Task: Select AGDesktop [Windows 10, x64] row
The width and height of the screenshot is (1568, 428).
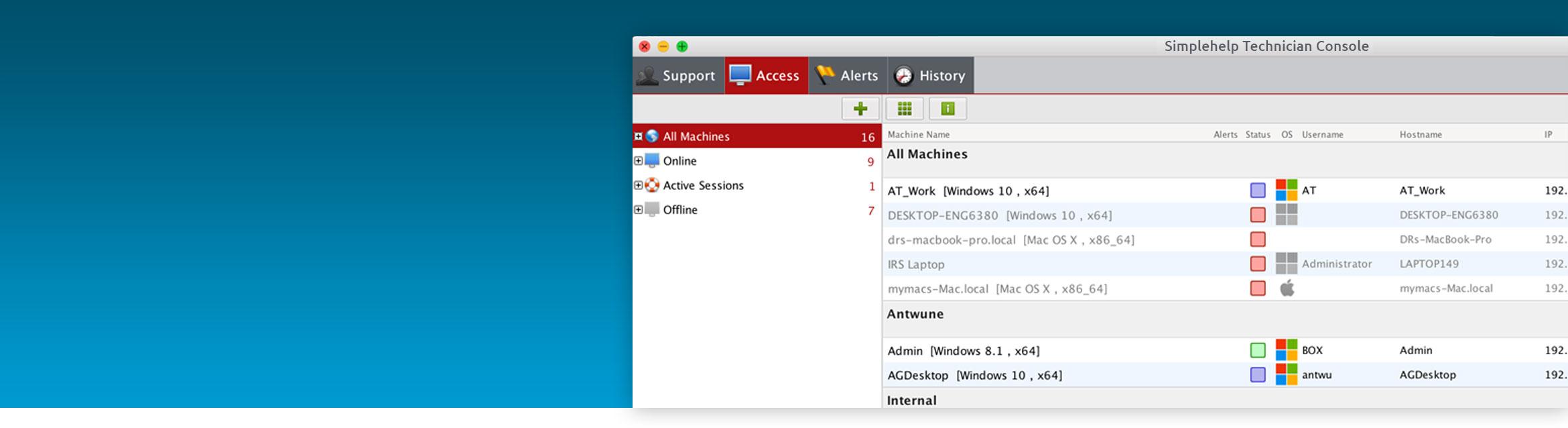Action: click(x=1226, y=375)
